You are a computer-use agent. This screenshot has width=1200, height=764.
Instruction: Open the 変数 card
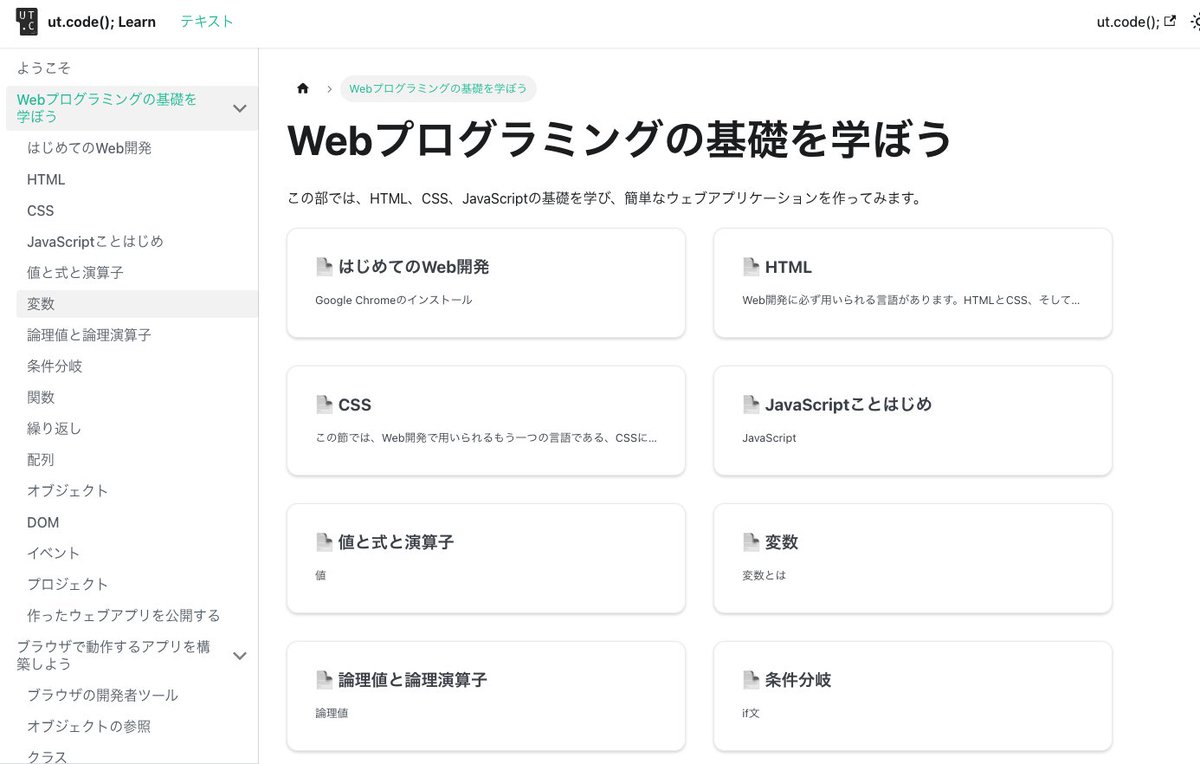click(912, 558)
